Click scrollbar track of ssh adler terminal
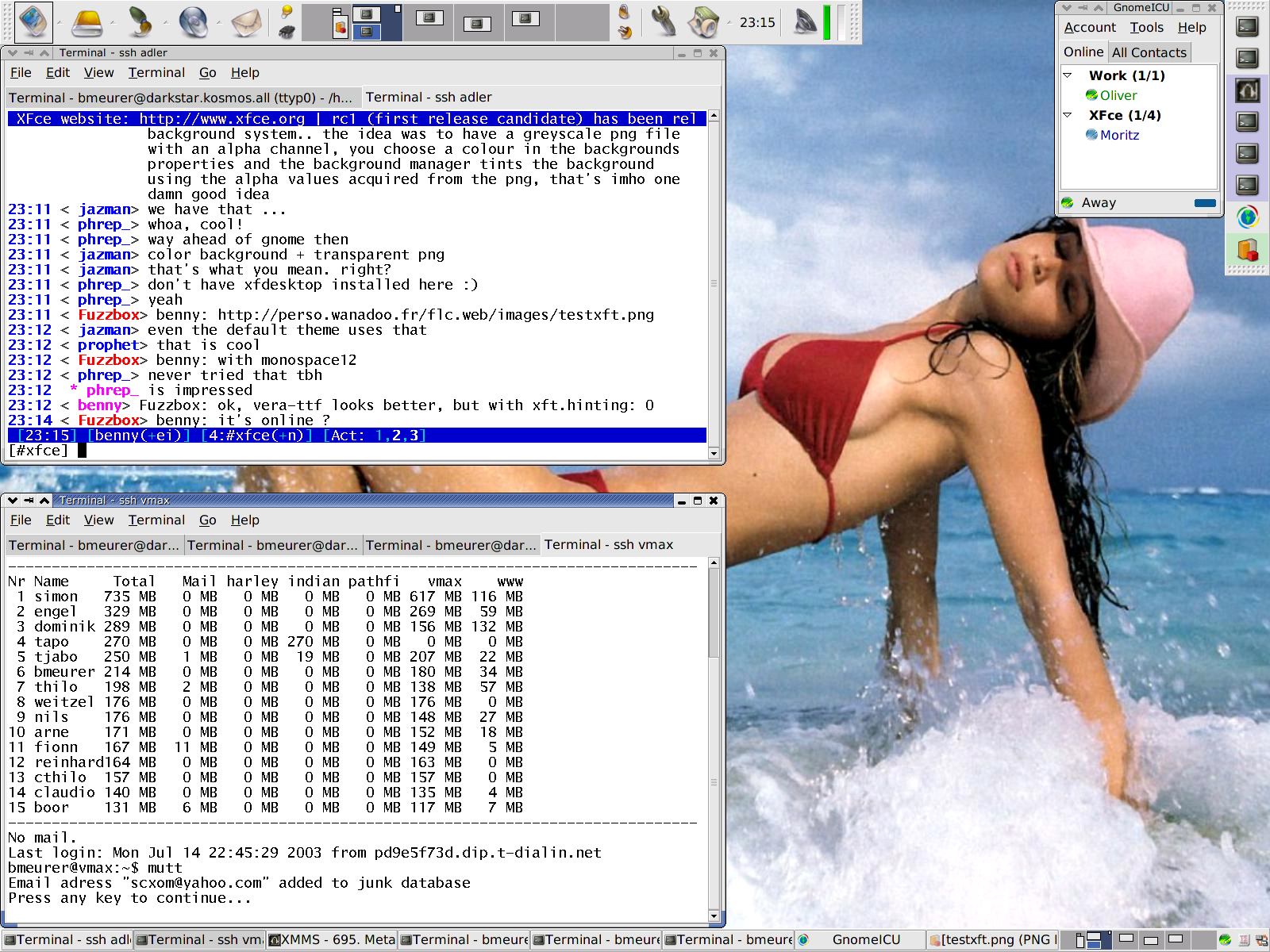The height and width of the screenshot is (952, 1270). point(714,286)
